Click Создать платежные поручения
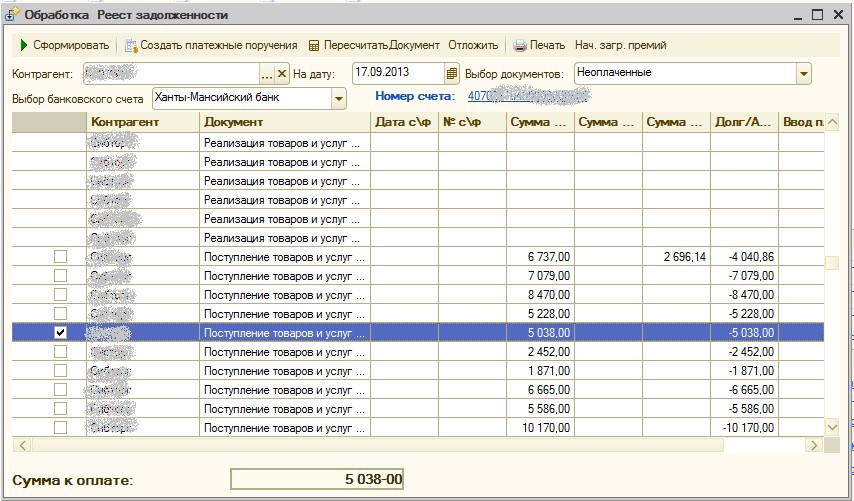This screenshot has width=854, height=501. [211, 45]
